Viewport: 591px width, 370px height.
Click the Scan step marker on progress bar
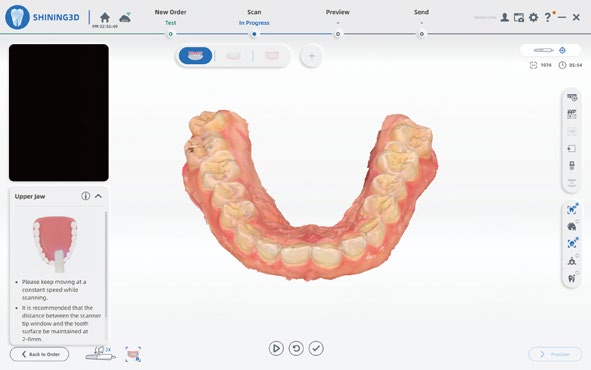(254, 34)
